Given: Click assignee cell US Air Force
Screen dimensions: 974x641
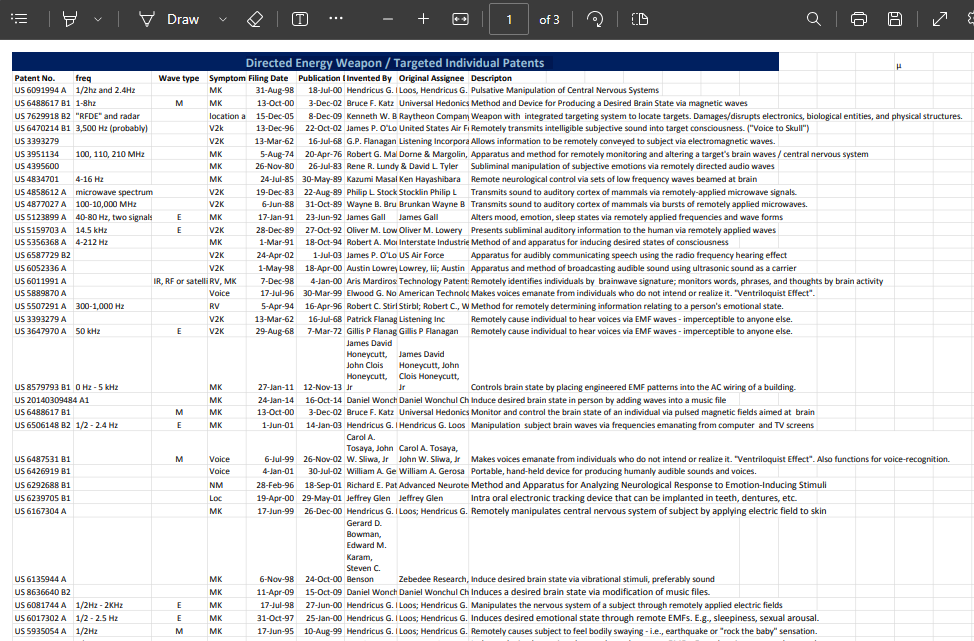Looking at the screenshot, I should pyautogui.click(x=422, y=255).
